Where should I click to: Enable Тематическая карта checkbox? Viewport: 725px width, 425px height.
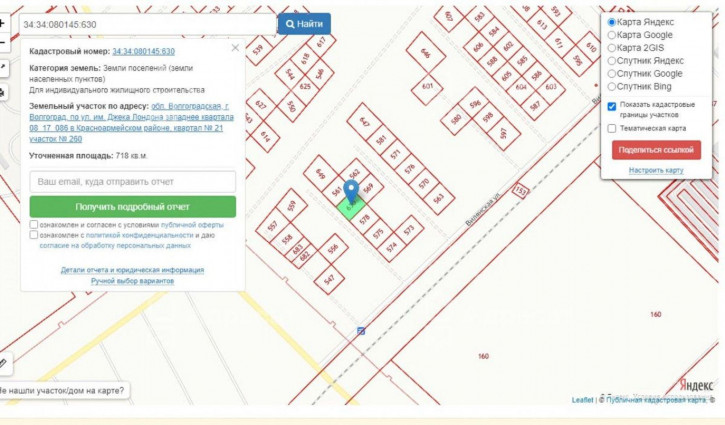coord(612,129)
